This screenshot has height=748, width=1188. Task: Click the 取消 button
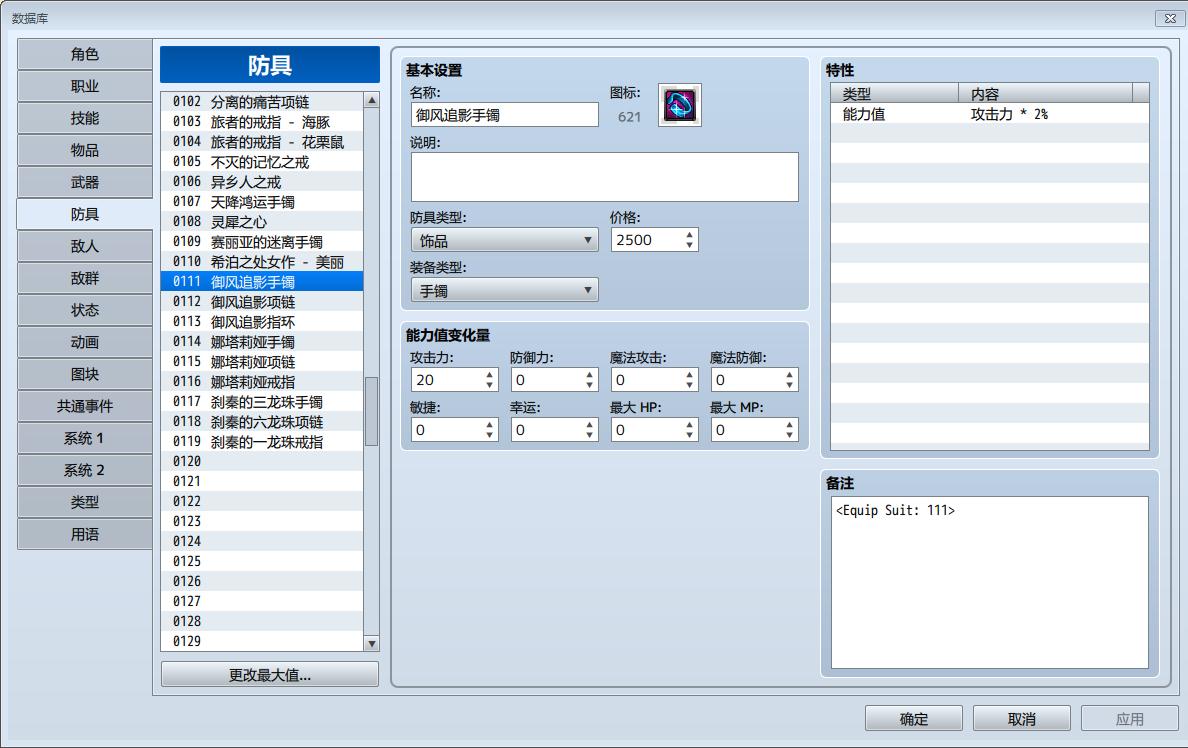pos(1021,718)
